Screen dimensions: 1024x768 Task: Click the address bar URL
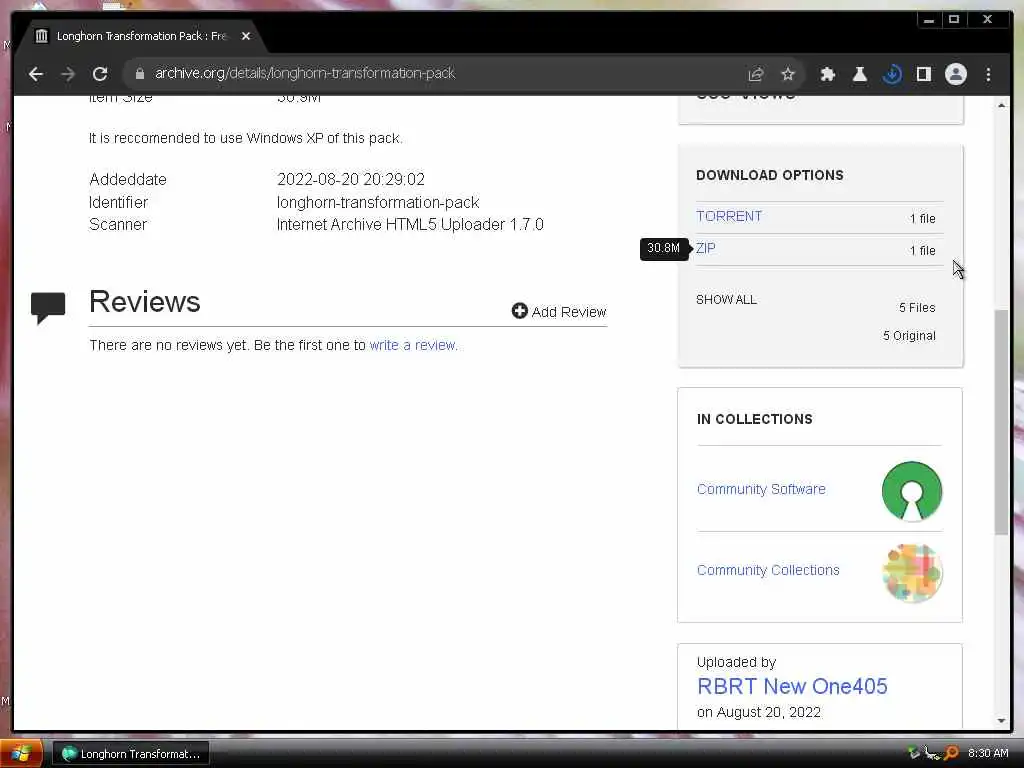(305, 73)
